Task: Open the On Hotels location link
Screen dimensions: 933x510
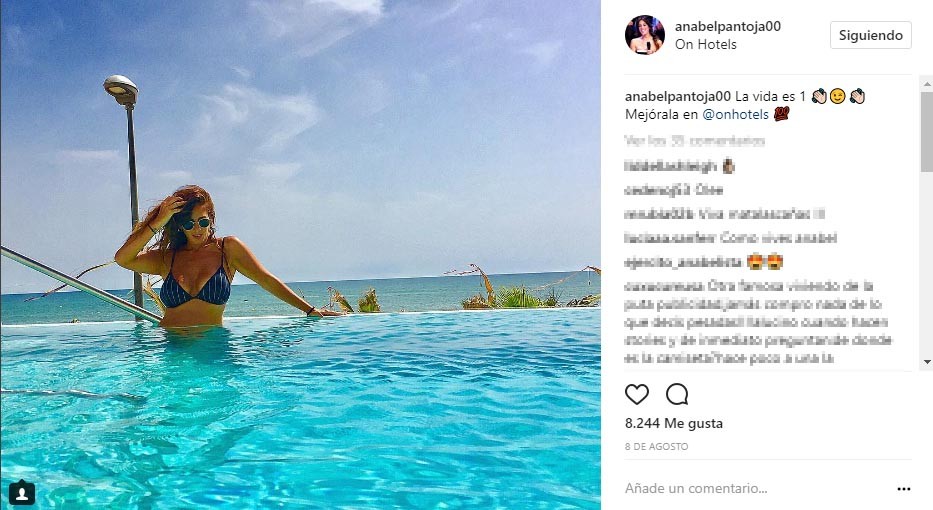Action: pyautogui.click(x=706, y=44)
